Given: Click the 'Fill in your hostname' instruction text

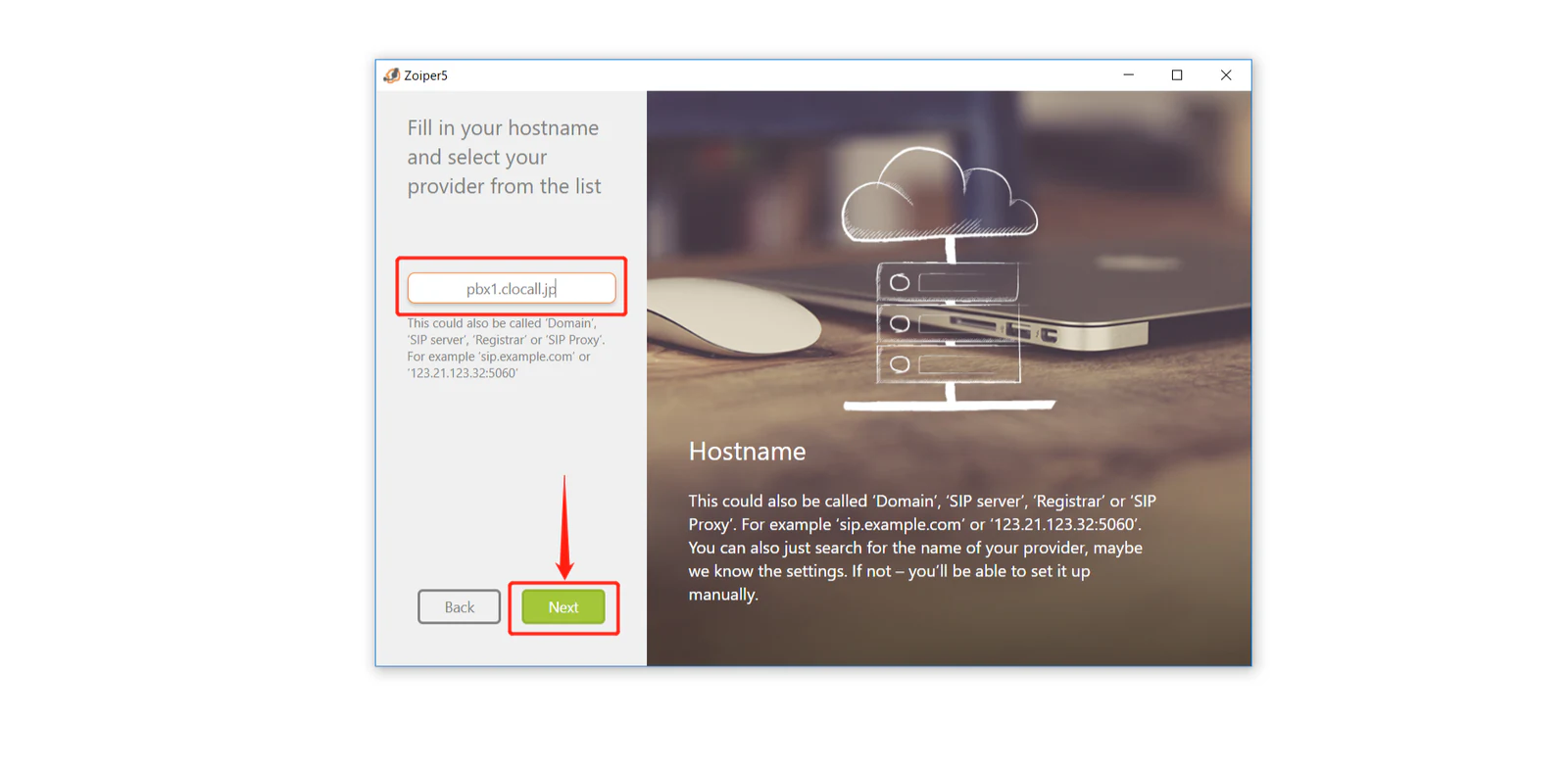Looking at the screenshot, I should point(504,157).
